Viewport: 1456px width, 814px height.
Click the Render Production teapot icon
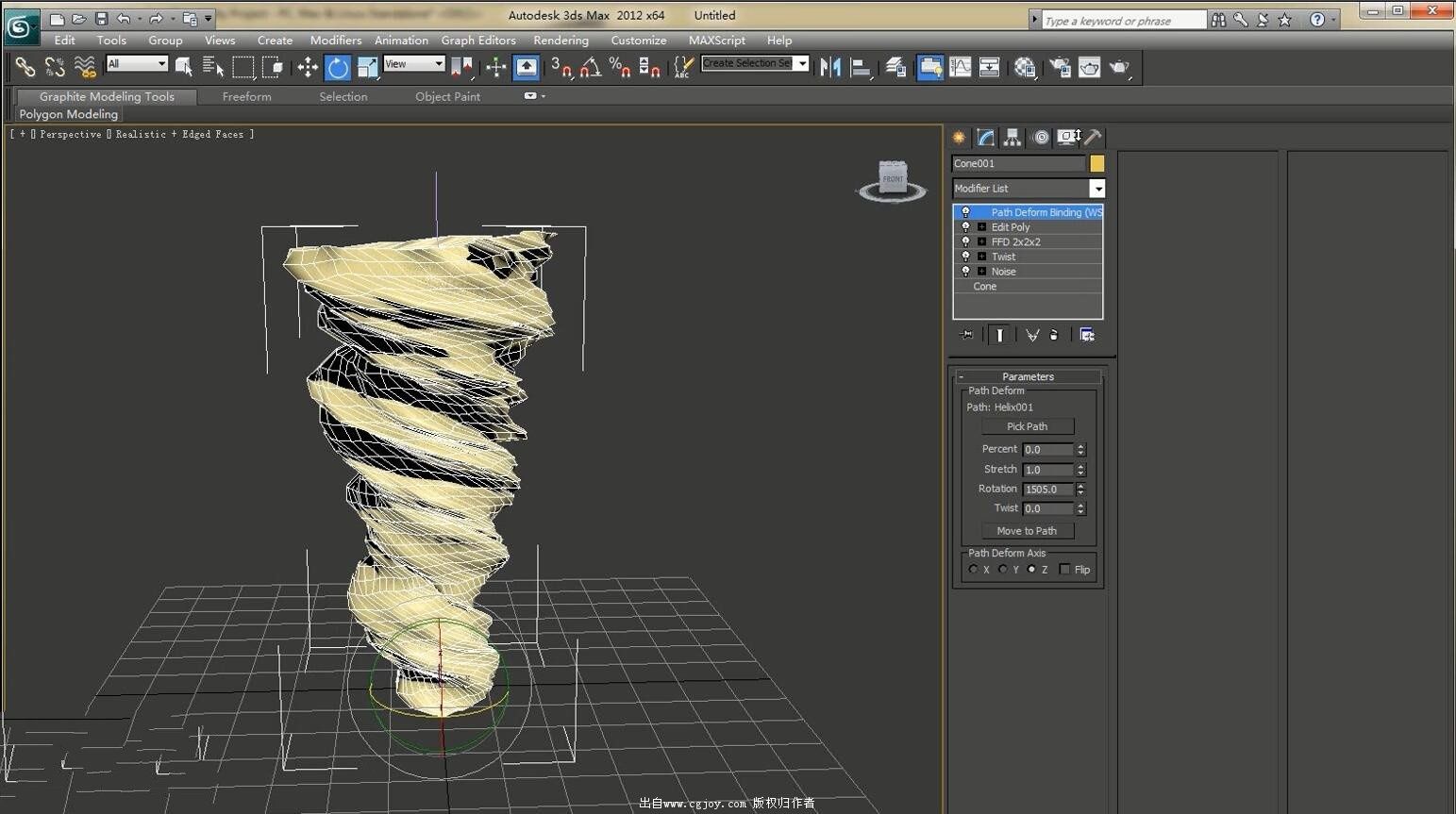1119,67
